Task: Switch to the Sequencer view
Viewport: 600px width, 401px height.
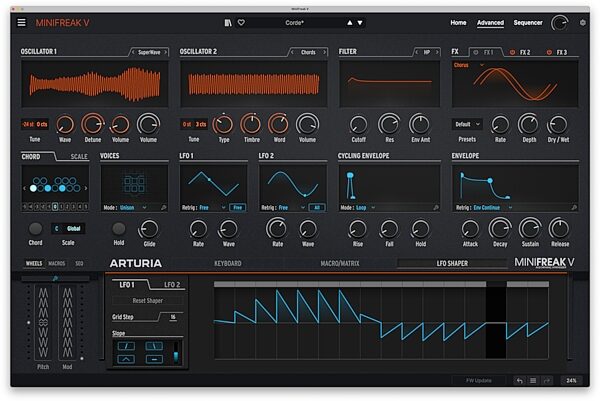Action: pos(528,23)
